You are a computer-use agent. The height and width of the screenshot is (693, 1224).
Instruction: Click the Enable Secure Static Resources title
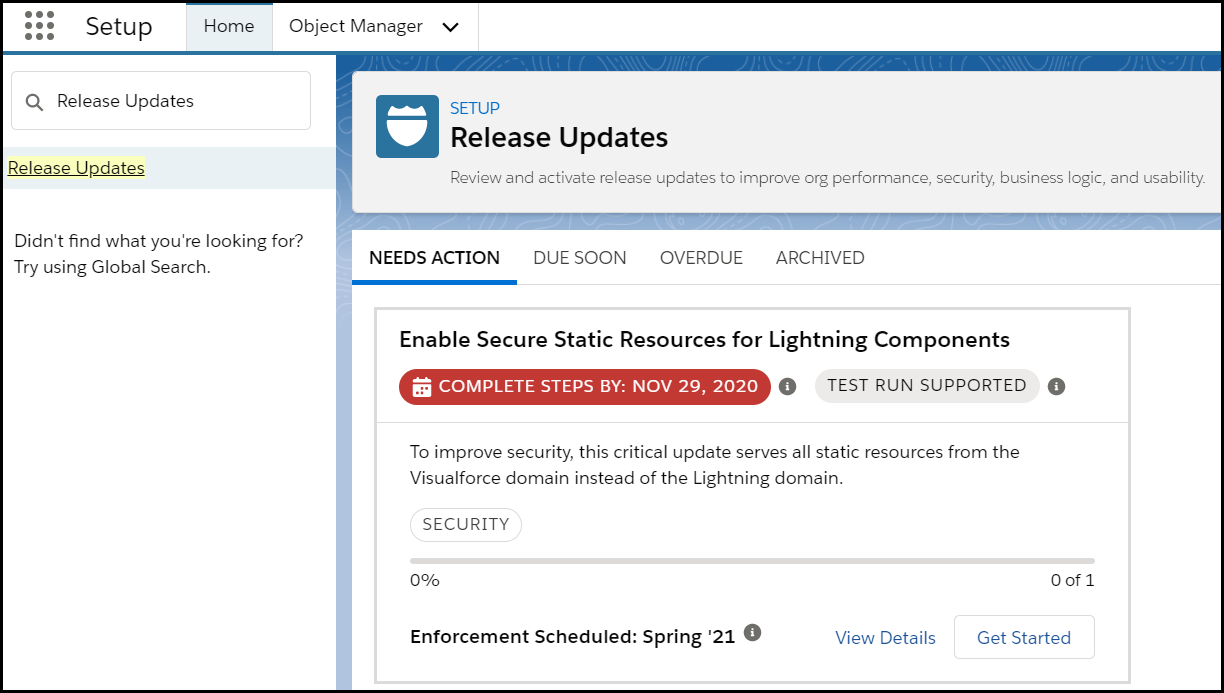pyautogui.click(x=705, y=340)
